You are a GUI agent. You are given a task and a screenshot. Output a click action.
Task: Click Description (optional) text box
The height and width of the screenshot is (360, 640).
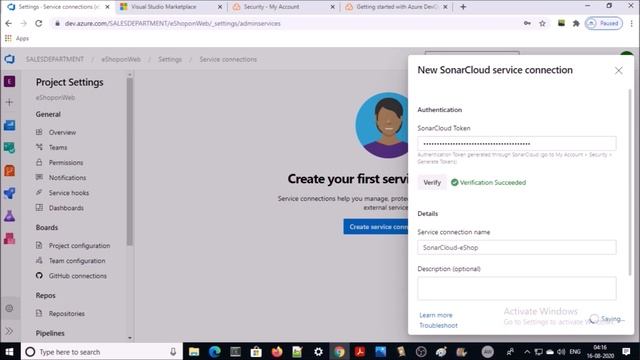tap(517, 289)
